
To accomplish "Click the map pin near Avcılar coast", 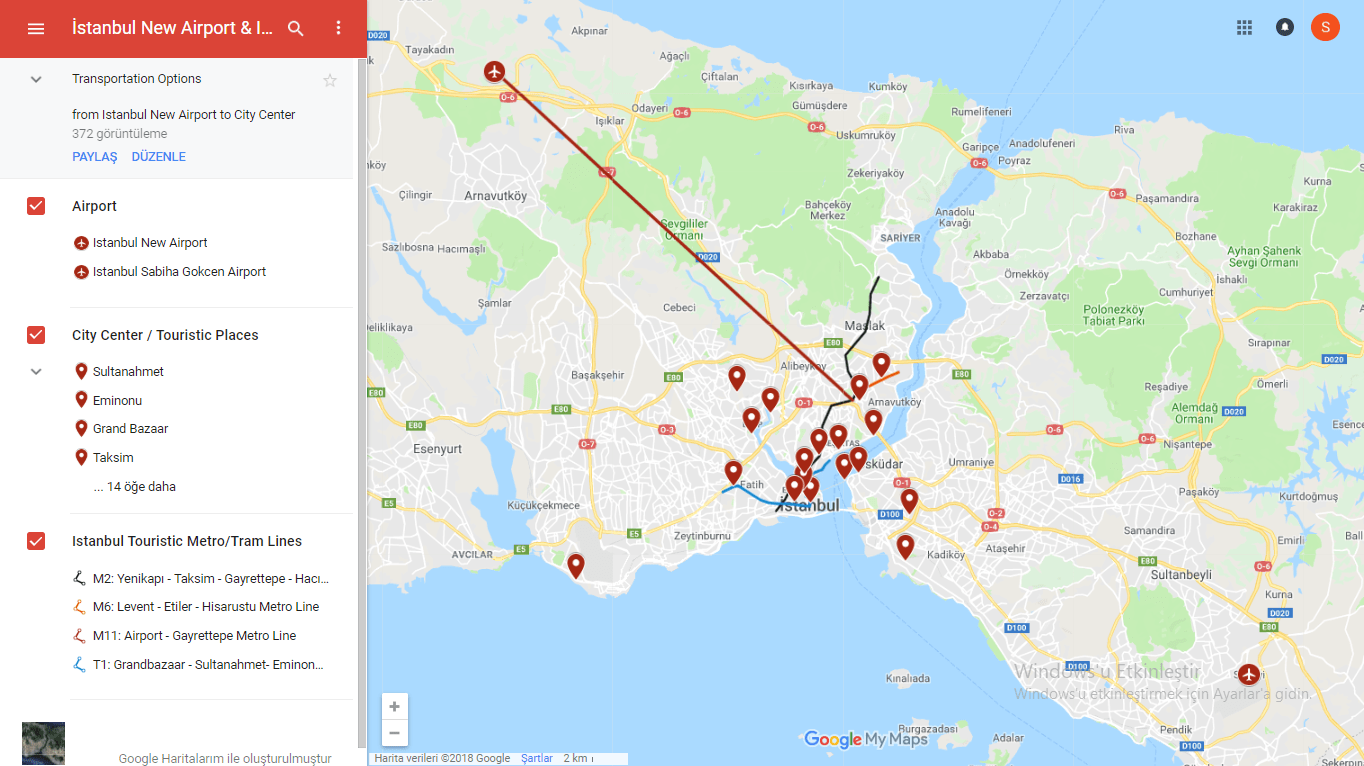I will tap(576, 566).
